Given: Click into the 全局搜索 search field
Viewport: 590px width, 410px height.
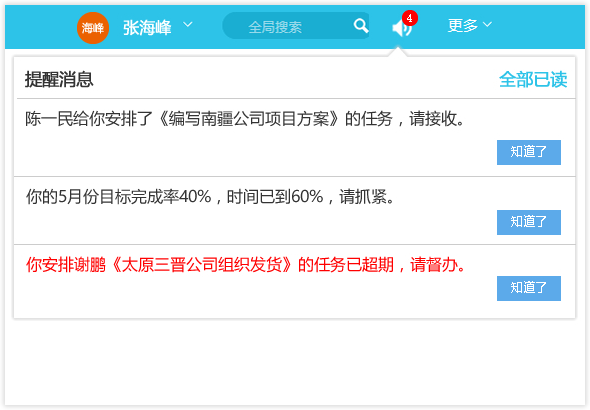Looking at the screenshot, I should pyautogui.click(x=296, y=26).
